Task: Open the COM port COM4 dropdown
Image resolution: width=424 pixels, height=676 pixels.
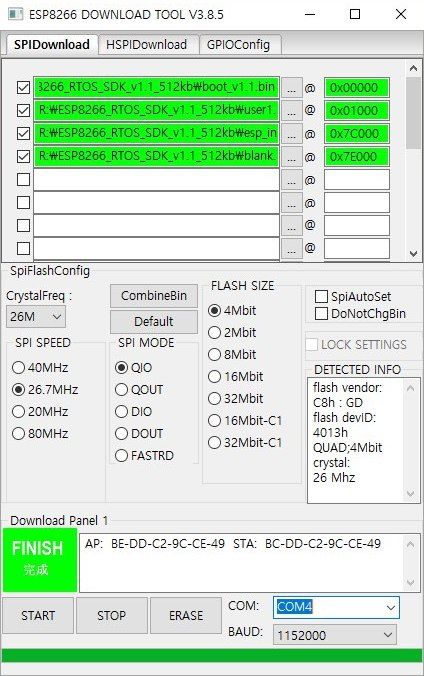Action: (336, 607)
